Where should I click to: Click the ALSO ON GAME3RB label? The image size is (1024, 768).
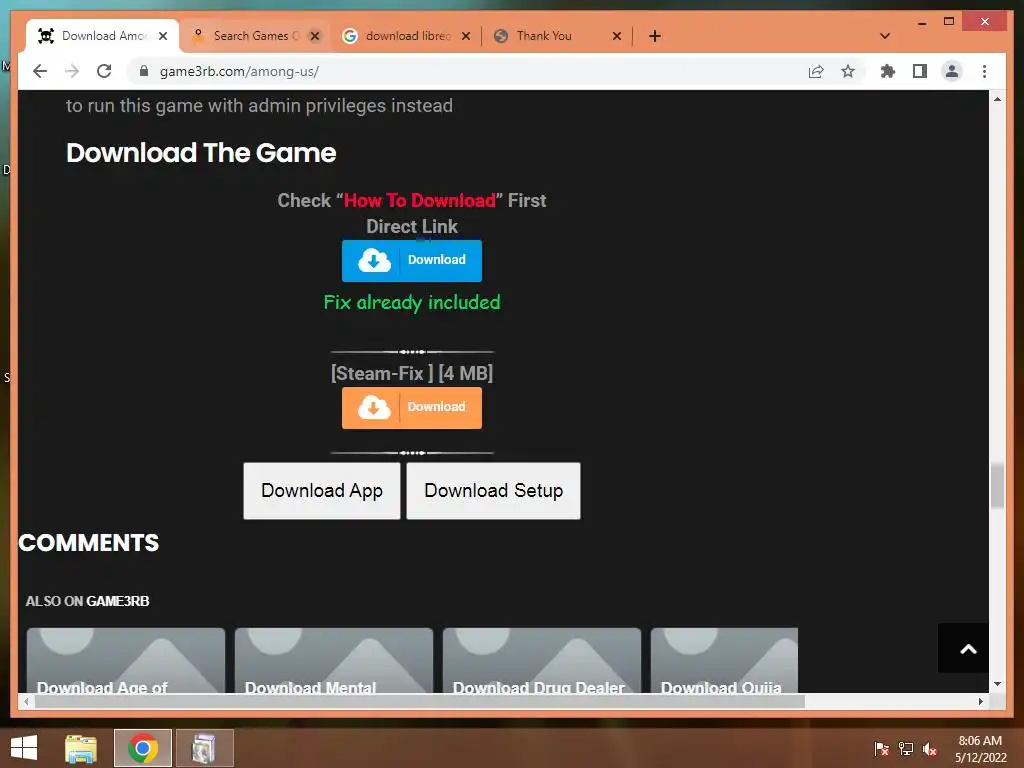tap(88, 601)
